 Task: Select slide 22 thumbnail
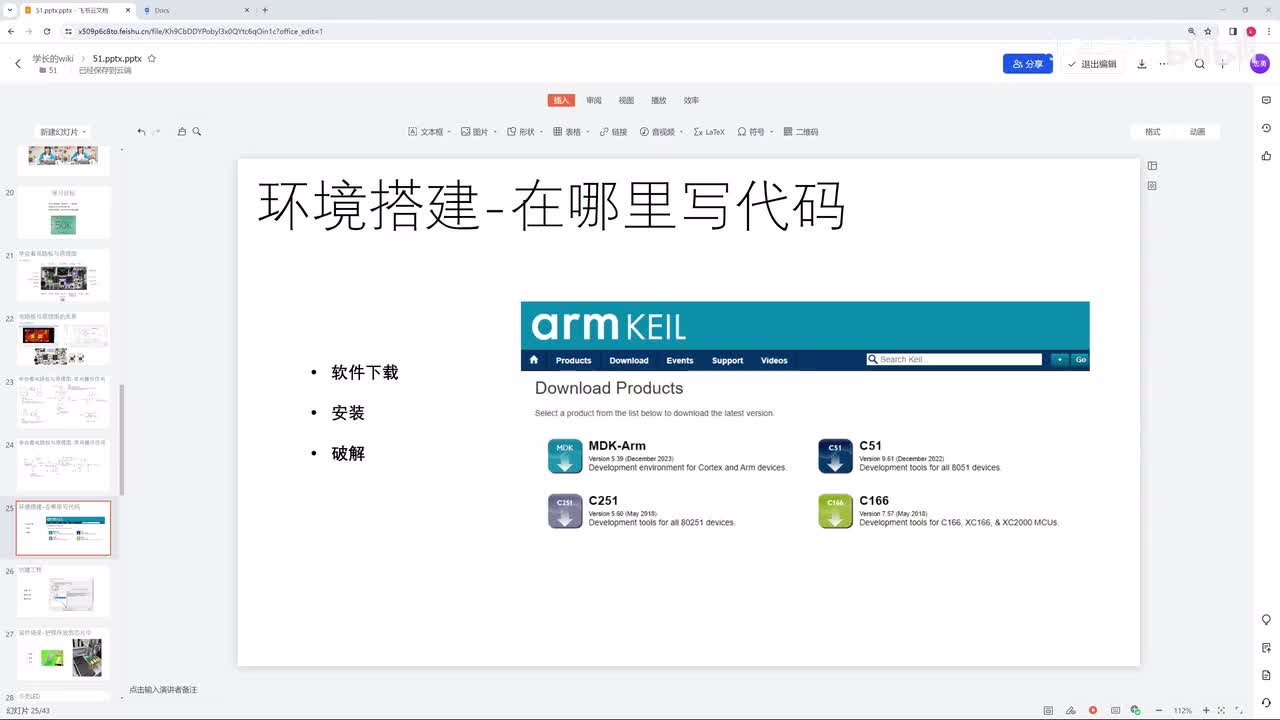[63, 339]
